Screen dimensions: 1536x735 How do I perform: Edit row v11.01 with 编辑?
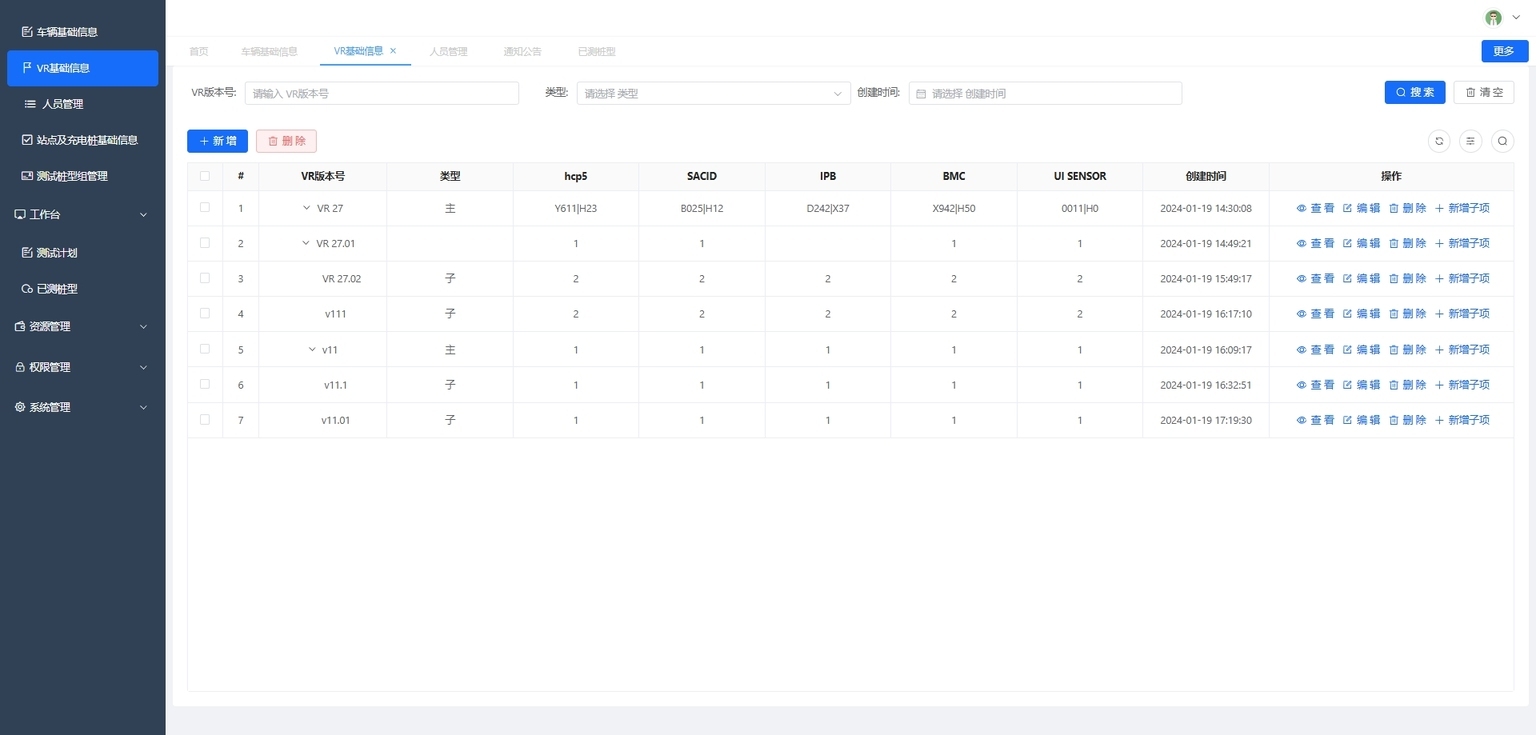(x=1361, y=420)
